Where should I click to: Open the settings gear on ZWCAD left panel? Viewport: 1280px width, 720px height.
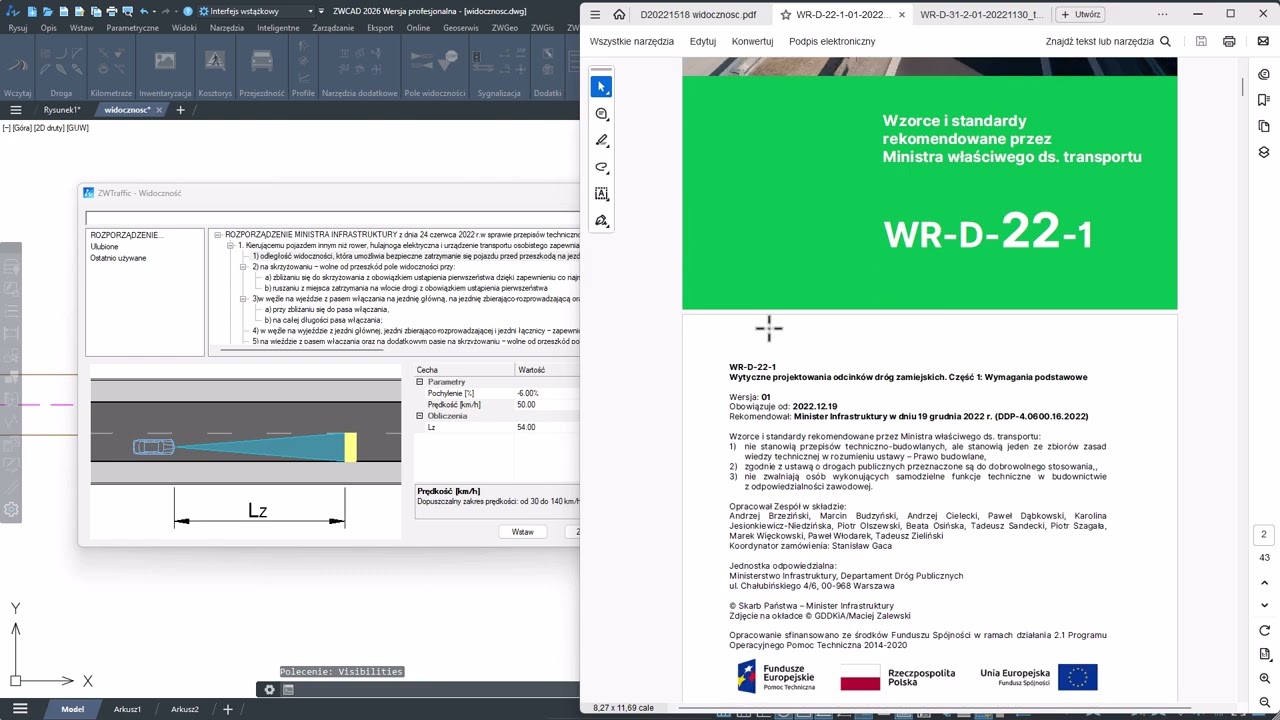pos(11,509)
